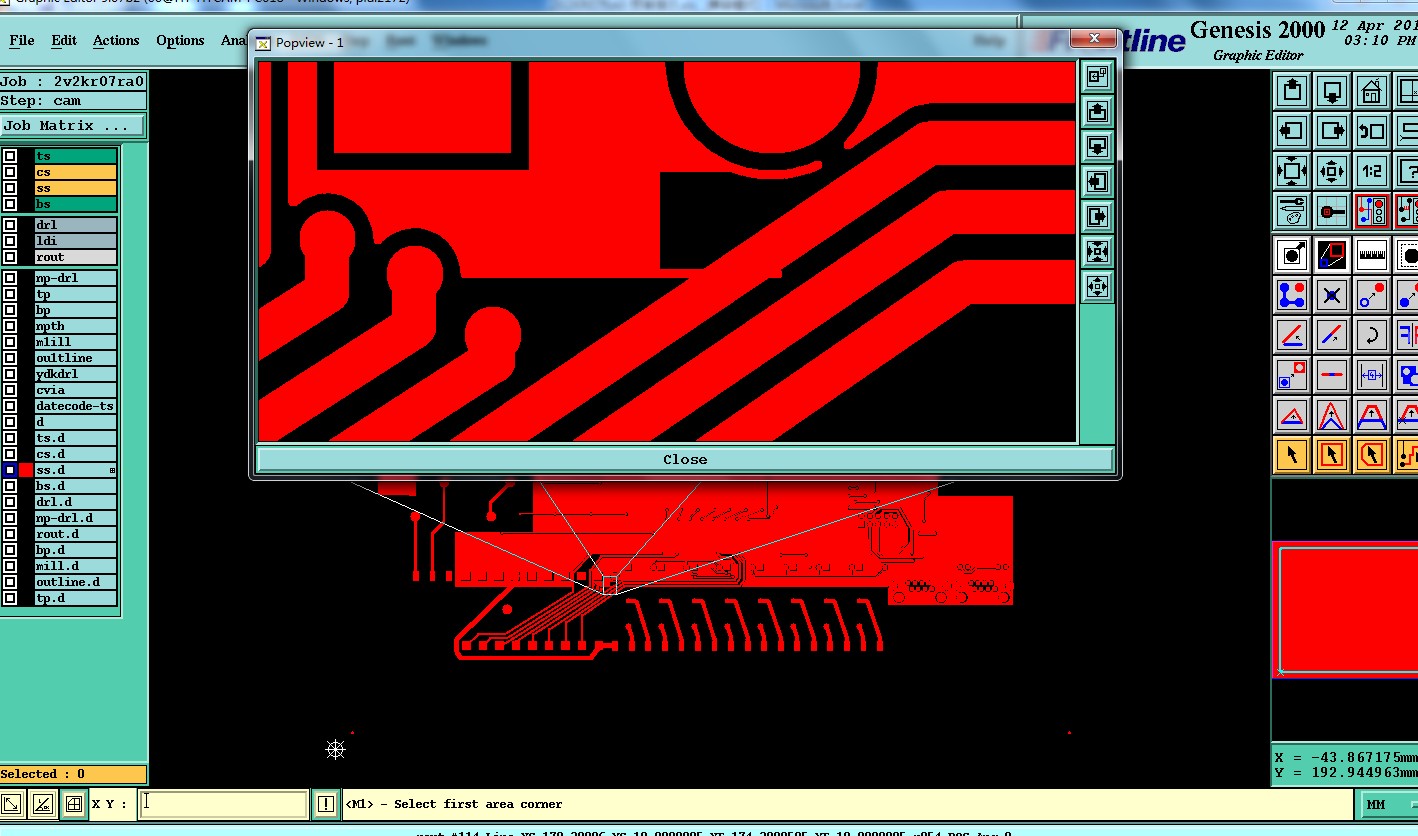
Task: Toggle the np-drl layer checkbox
Action: [10, 278]
